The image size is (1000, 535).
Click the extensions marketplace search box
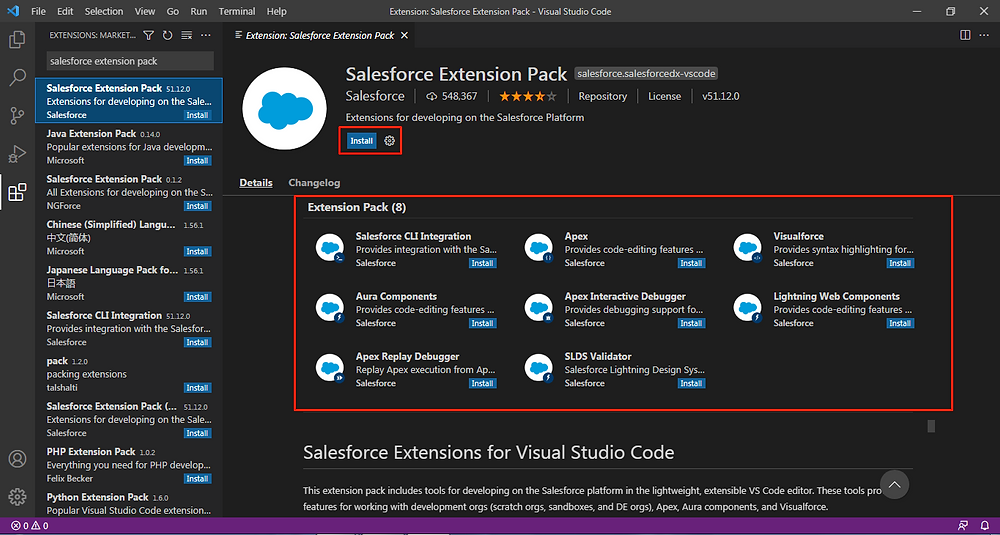click(130, 61)
